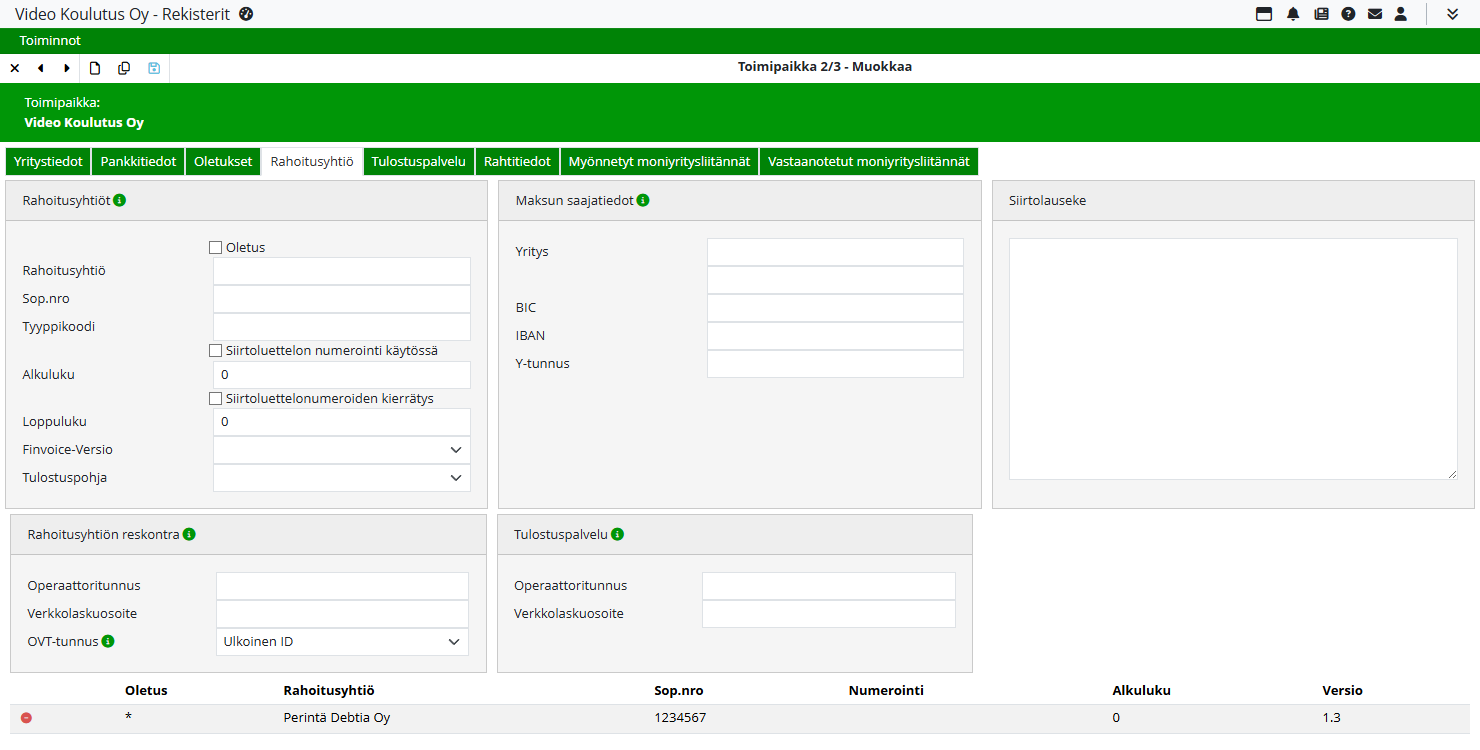Click the copy record icon
The width and height of the screenshot is (1480, 750).
124,68
